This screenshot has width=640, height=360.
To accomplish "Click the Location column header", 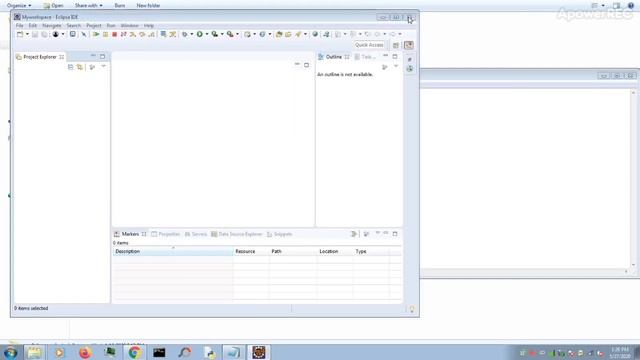I will [x=335, y=251].
